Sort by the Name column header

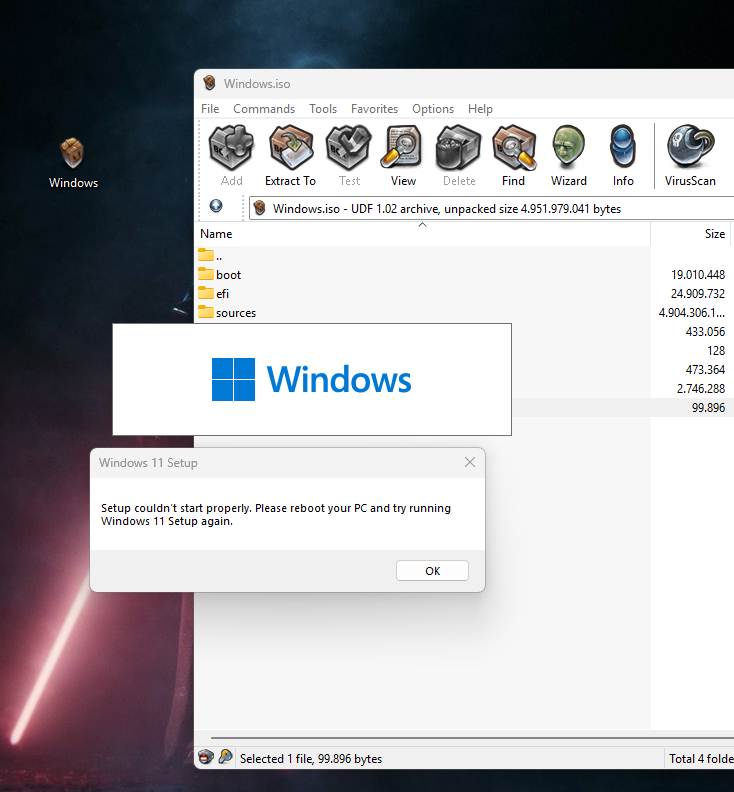[422, 234]
